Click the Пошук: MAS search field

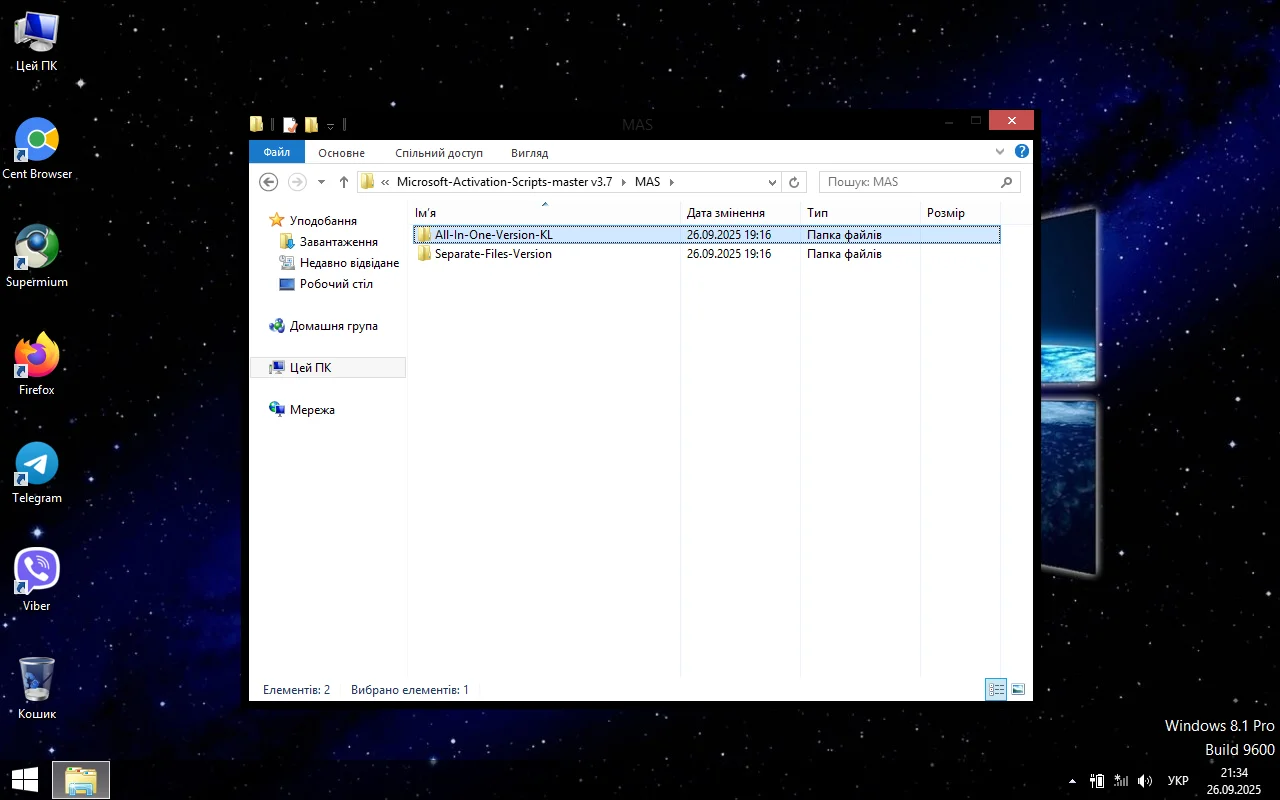click(x=910, y=182)
